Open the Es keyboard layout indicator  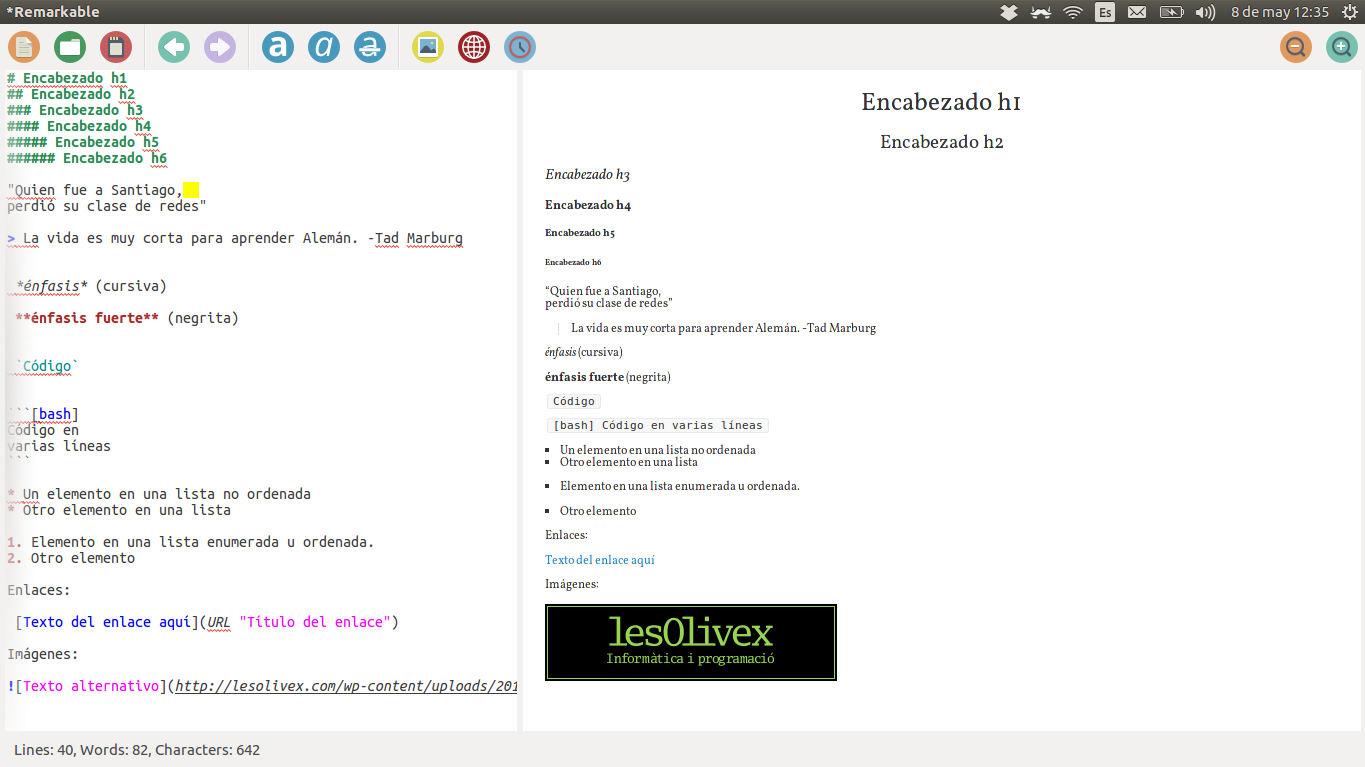tap(1105, 12)
